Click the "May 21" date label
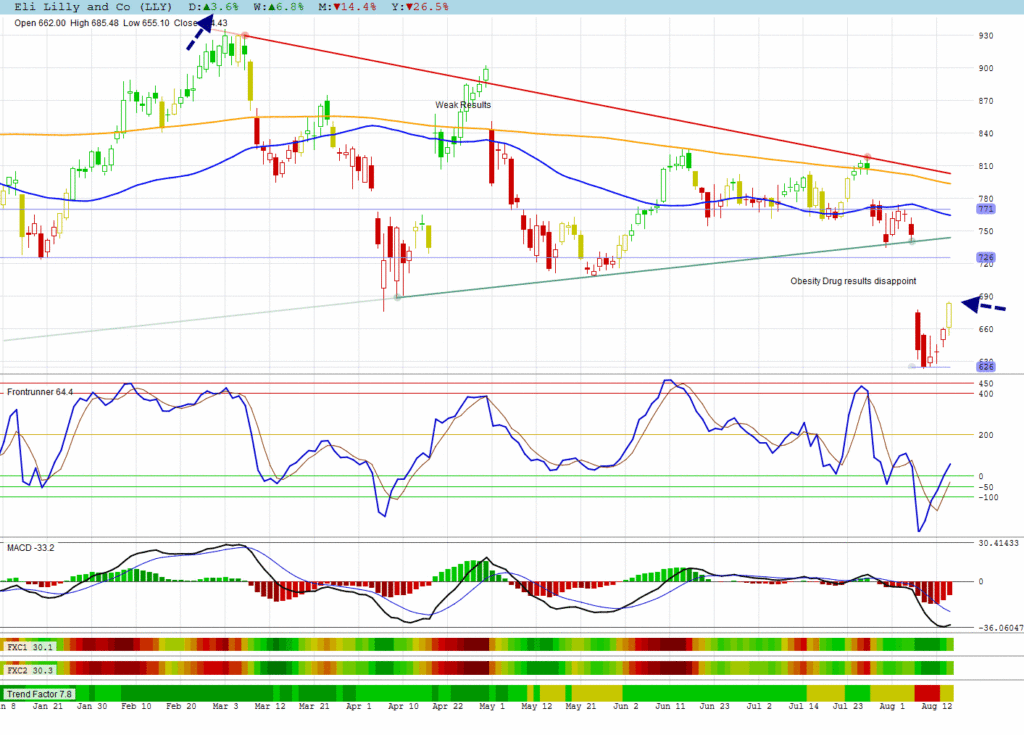This screenshot has width=1024, height=735. click(x=581, y=706)
